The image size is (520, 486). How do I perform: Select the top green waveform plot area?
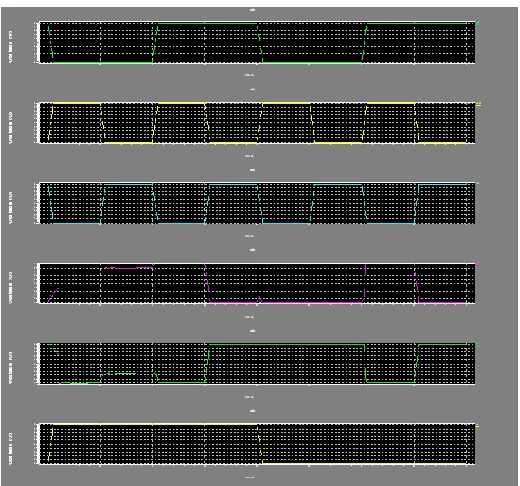point(257,42)
